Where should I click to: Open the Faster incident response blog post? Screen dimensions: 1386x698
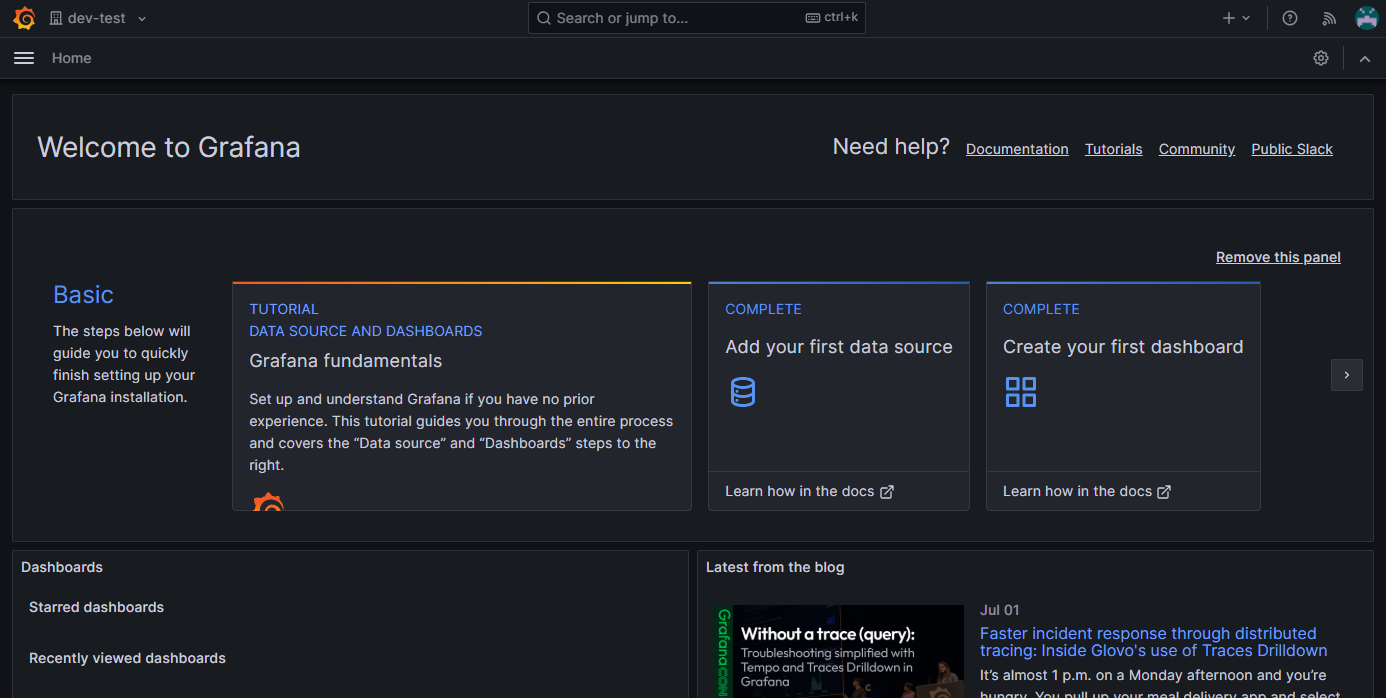point(1153,642)
